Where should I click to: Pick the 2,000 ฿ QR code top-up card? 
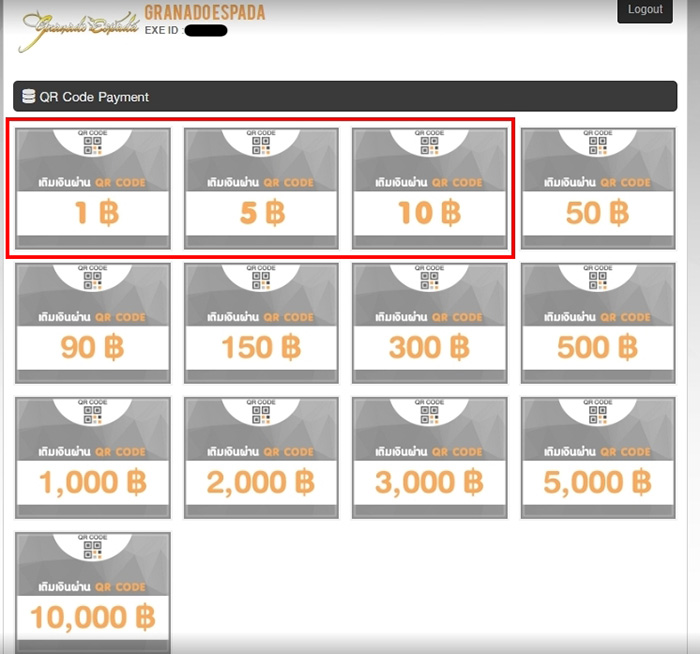(261, 458)
